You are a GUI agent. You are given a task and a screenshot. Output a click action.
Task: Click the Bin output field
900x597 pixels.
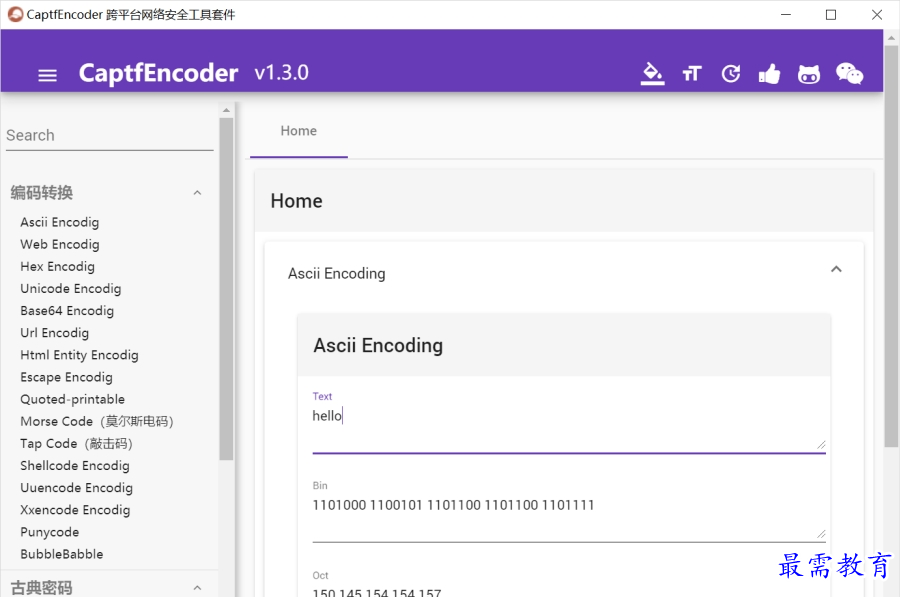569,512
